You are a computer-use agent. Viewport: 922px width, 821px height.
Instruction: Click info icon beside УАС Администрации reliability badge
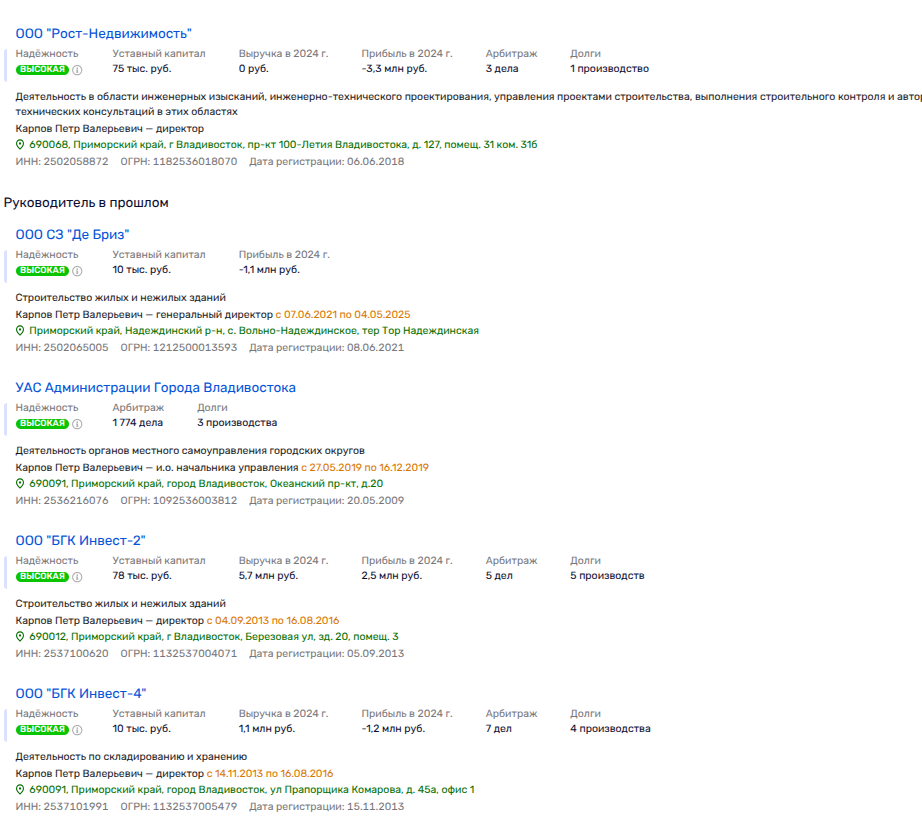click(x=77, y=424)
